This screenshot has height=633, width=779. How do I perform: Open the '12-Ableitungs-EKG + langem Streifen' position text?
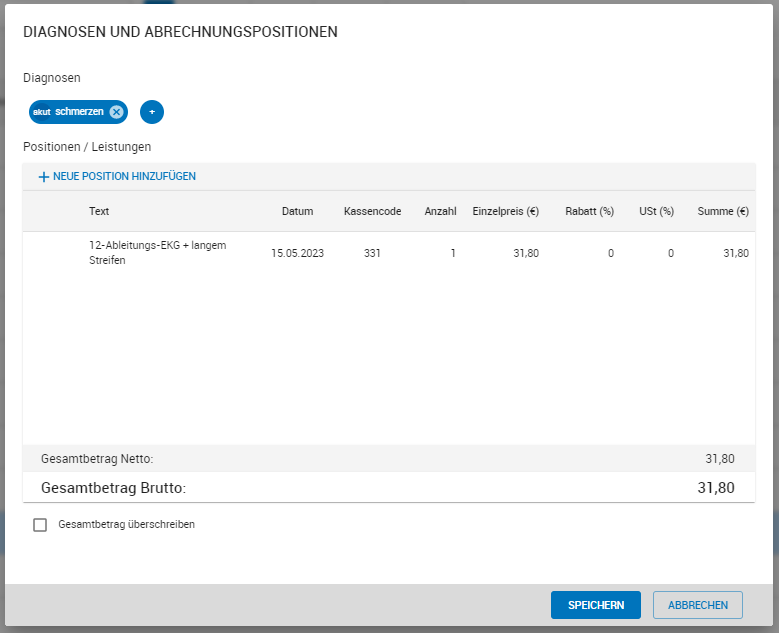point(157,253)
